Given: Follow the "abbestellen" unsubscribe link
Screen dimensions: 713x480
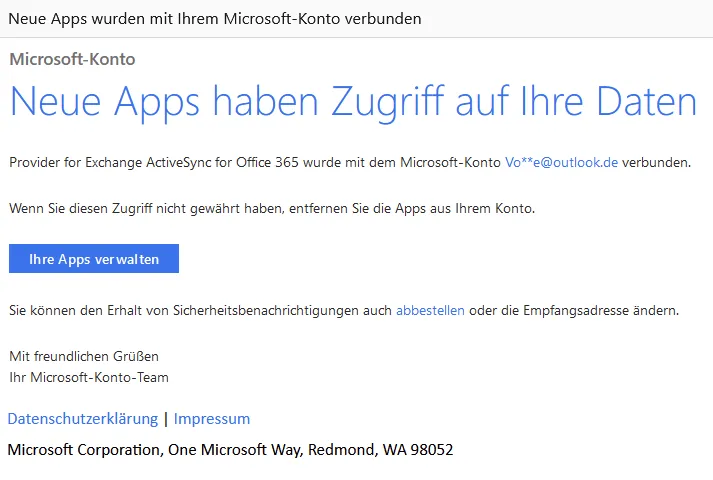Looking at the screenshot, I should tap(430, 310).
